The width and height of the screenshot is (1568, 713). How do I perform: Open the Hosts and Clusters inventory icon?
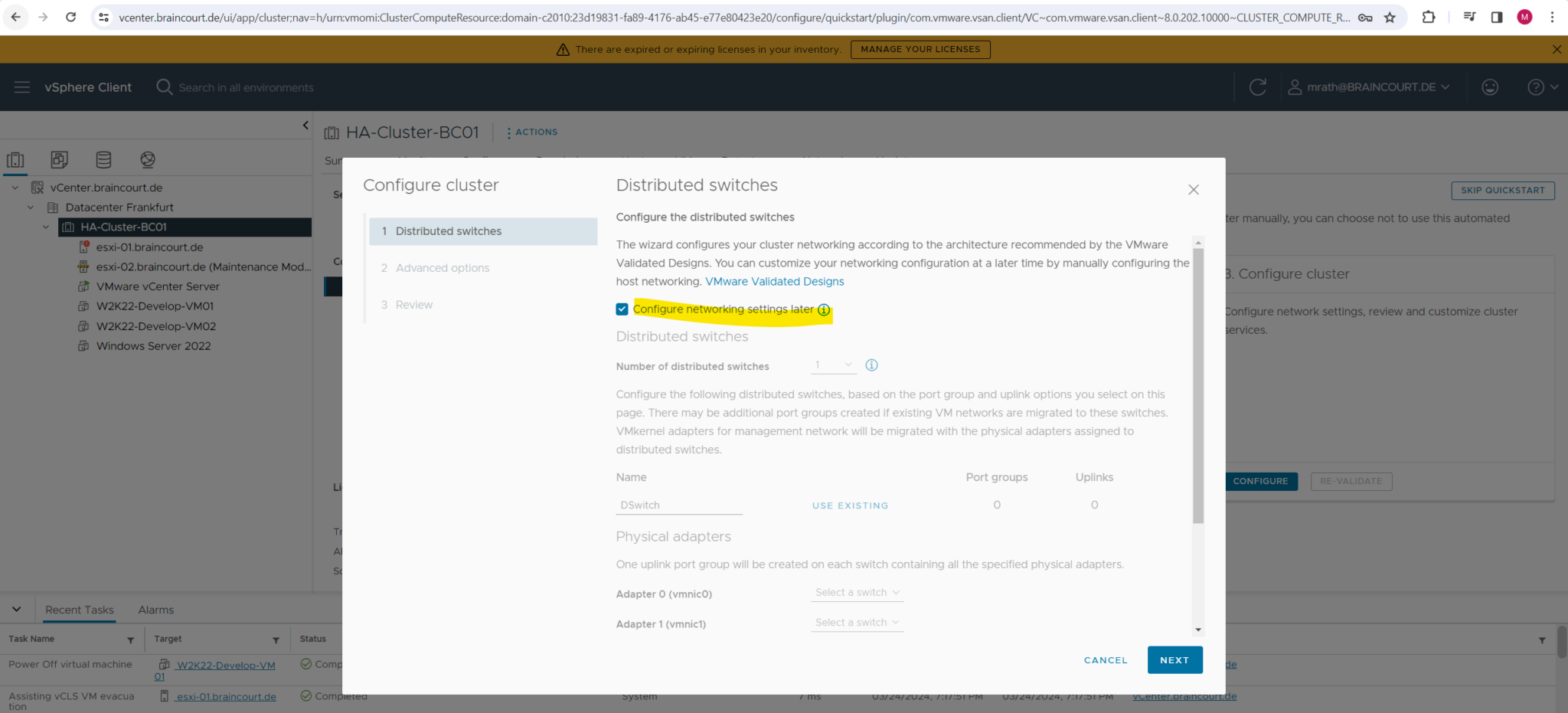[x=16, y=160]
